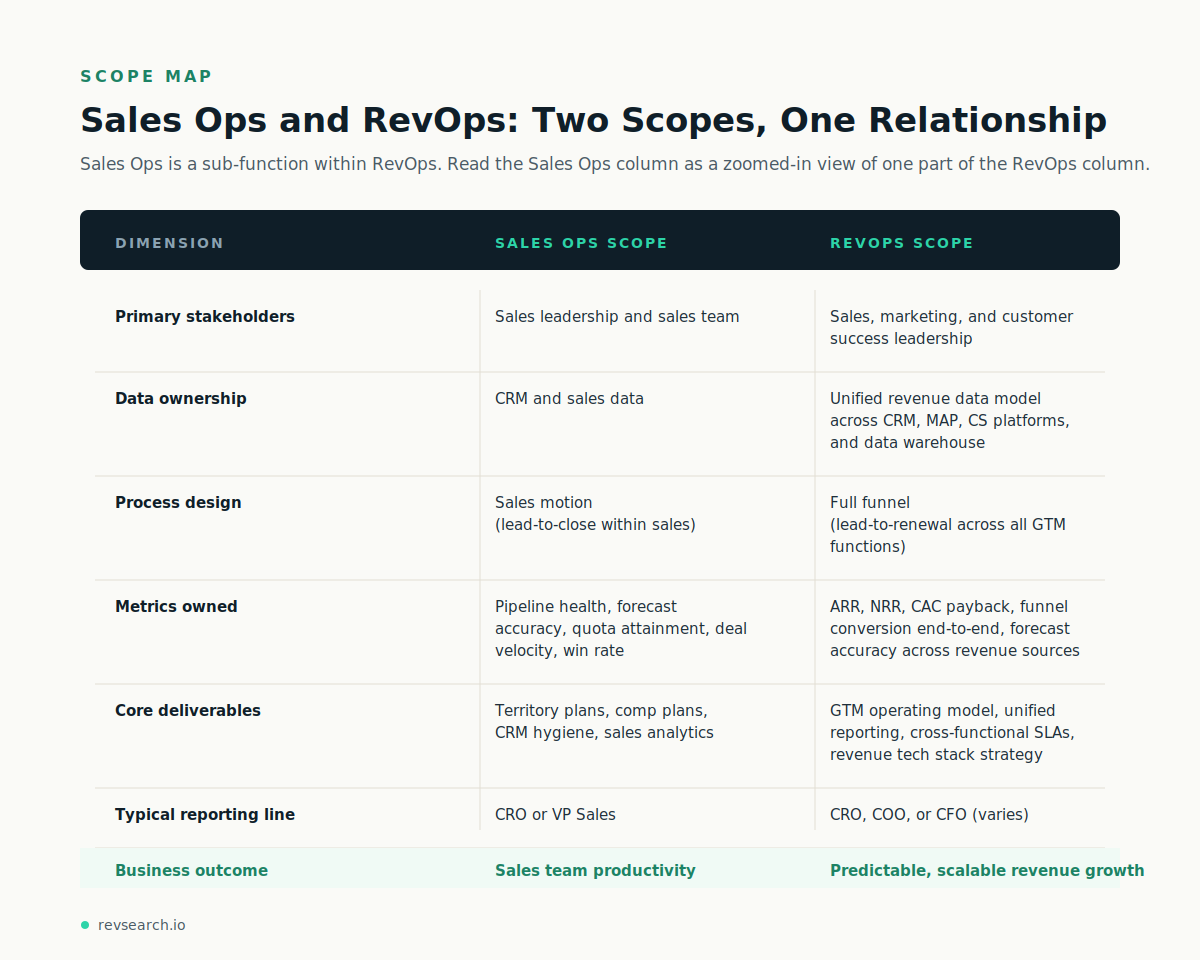The width and height of the screenshot is (1200, 960).
Task: Click the green dot beside revsearch.io
Action: pos(84,924)
